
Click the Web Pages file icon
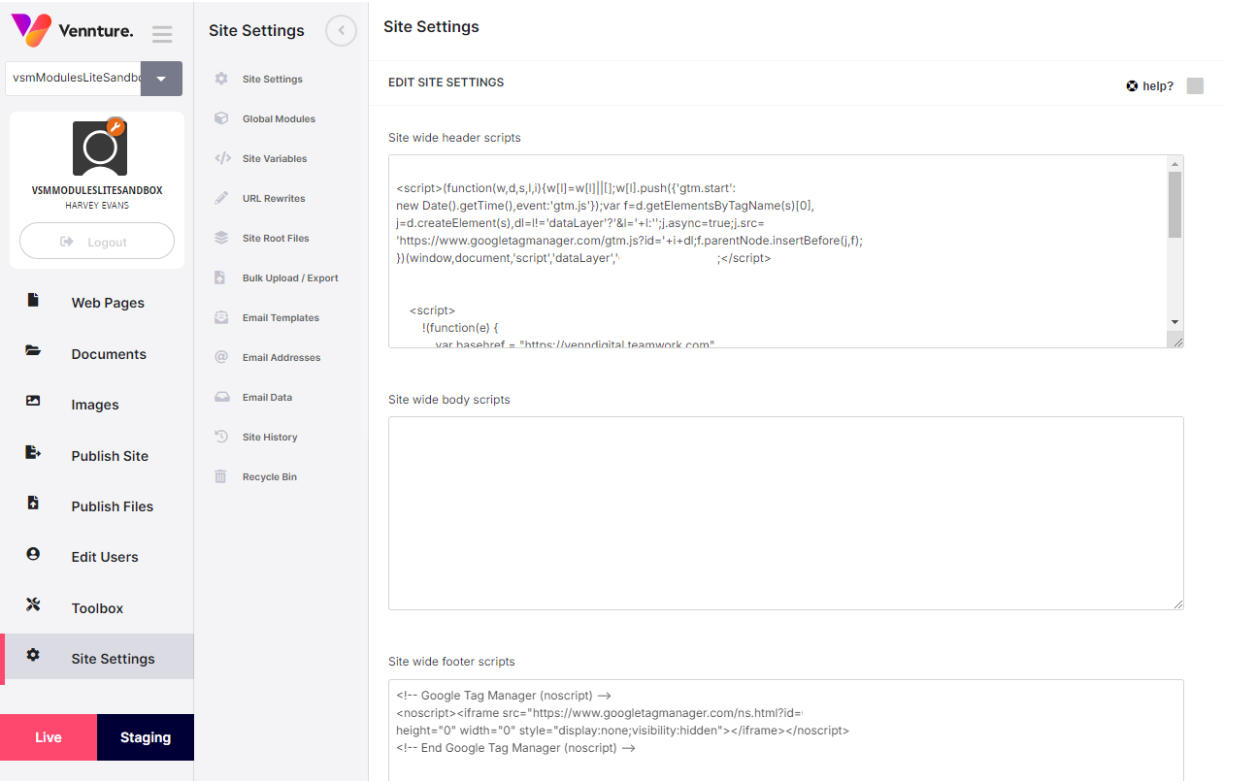coord(33,300)
